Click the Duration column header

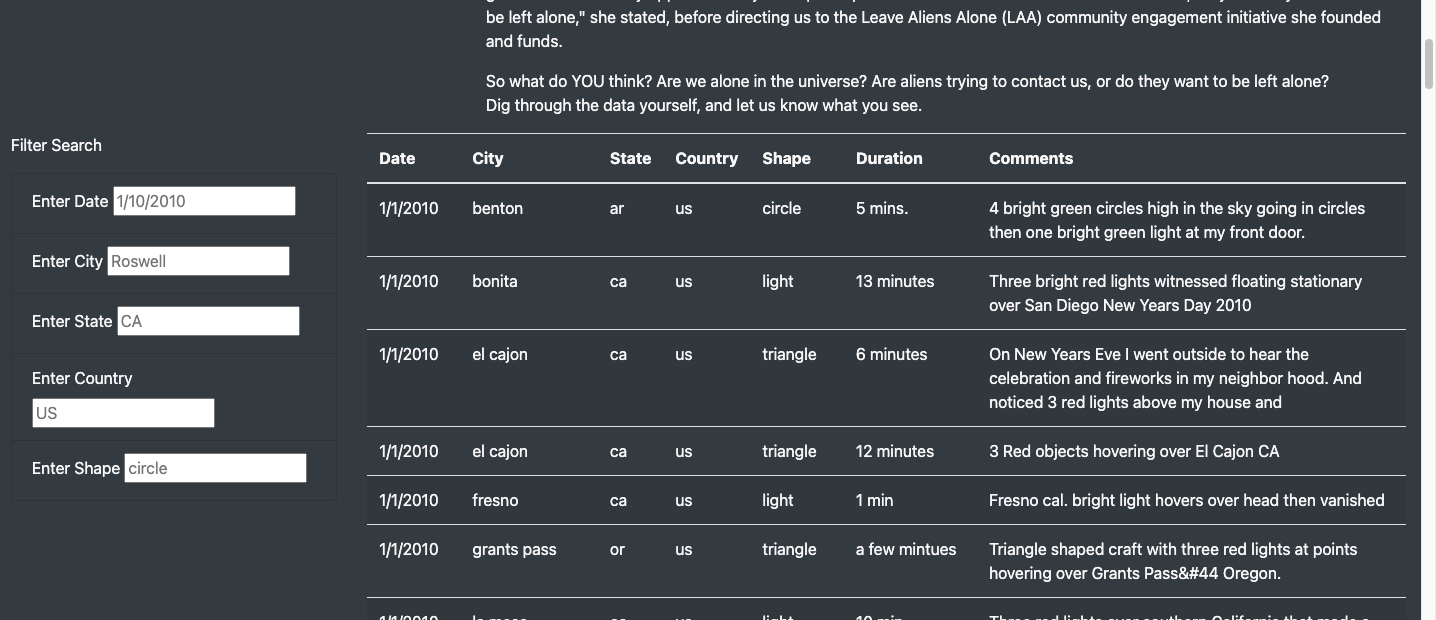click(x=889, y=158)
